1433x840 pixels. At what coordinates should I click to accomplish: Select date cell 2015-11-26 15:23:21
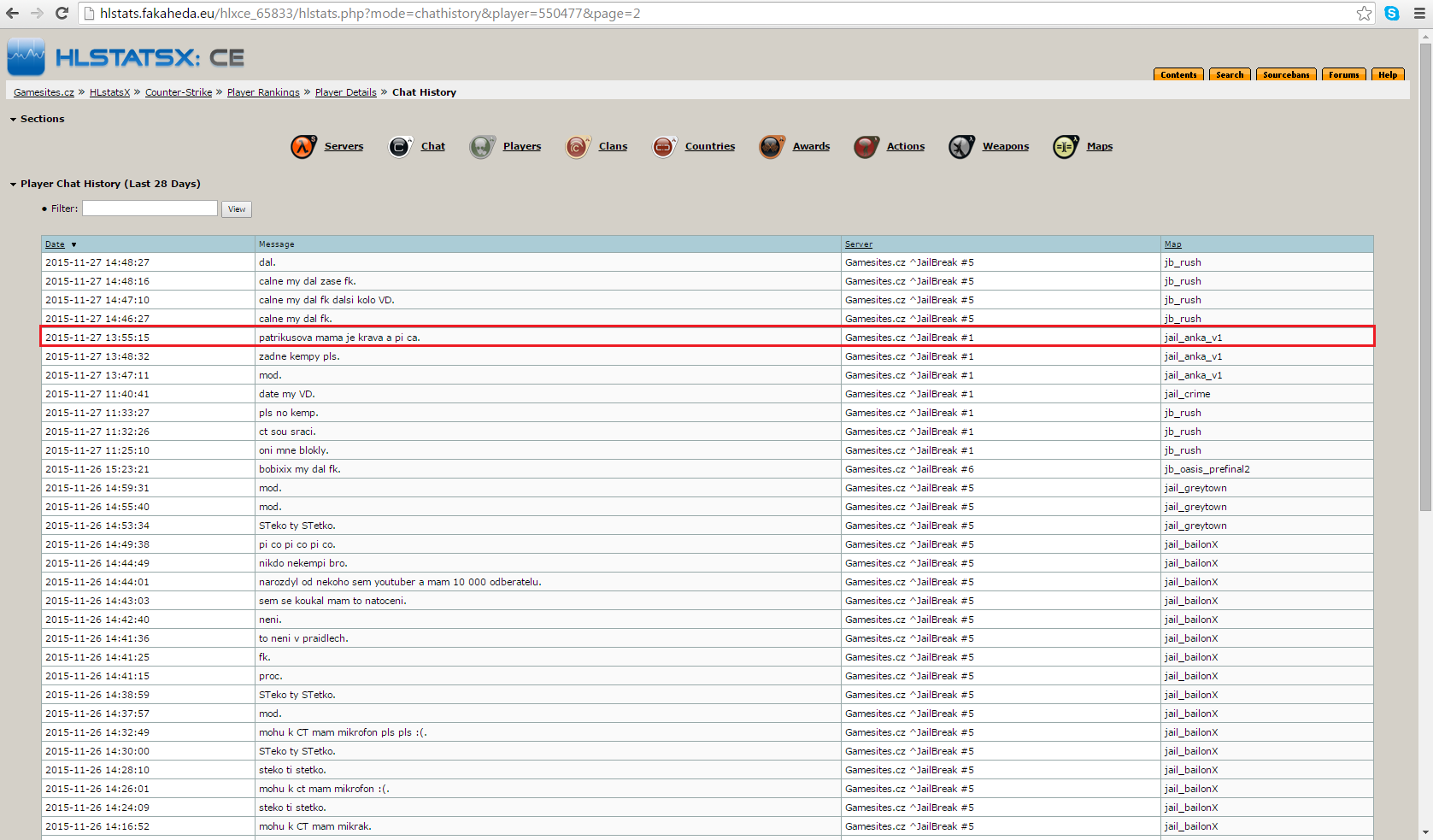[x=97, y=469]
